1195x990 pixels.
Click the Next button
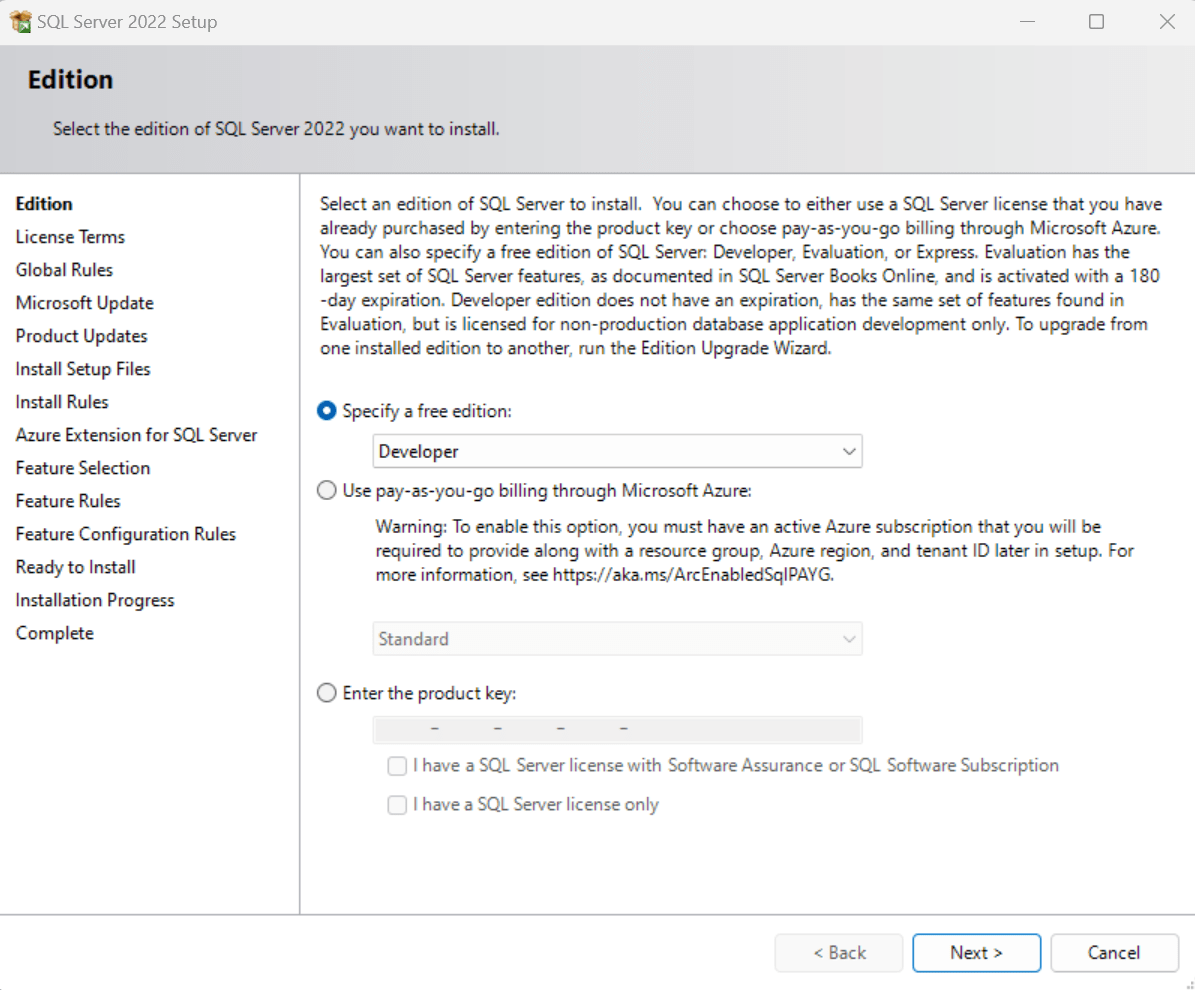[x=976, y=953]
